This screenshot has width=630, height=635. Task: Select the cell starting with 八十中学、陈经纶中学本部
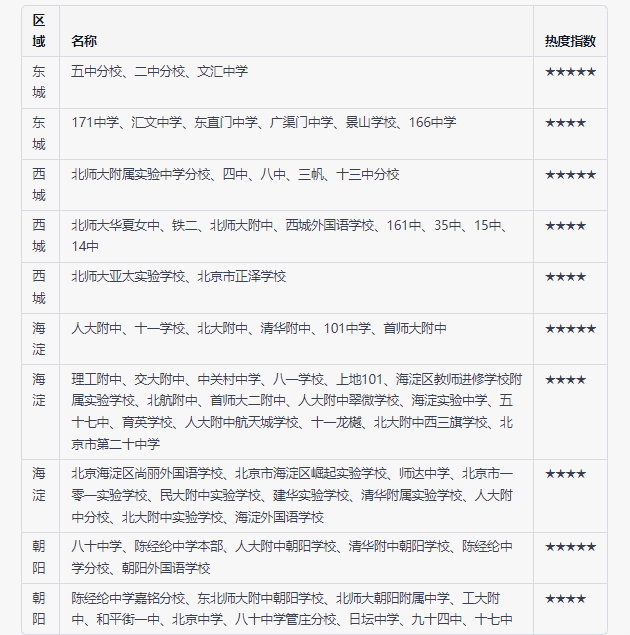(x=292, y=557)
